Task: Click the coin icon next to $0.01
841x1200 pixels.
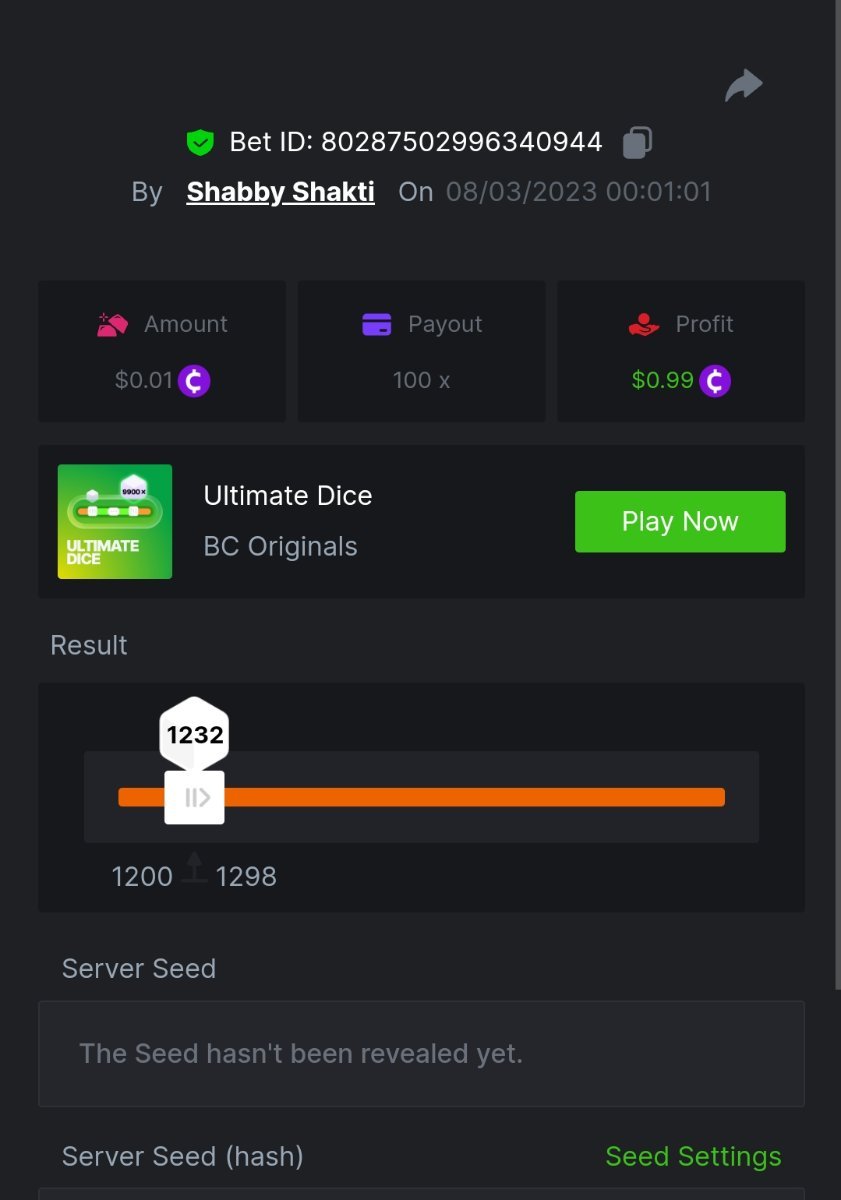Action: (194, 380)
